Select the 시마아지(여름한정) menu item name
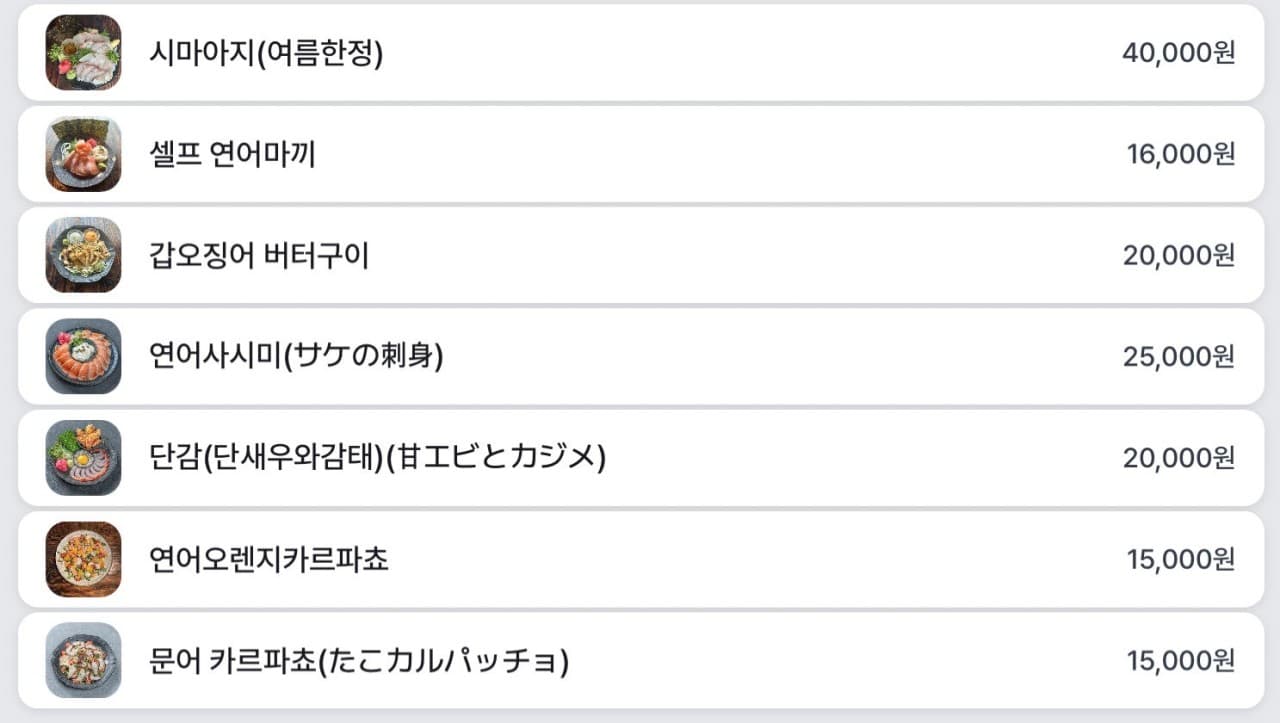This screenshot has width=1280, height=723. coord(266,53)
